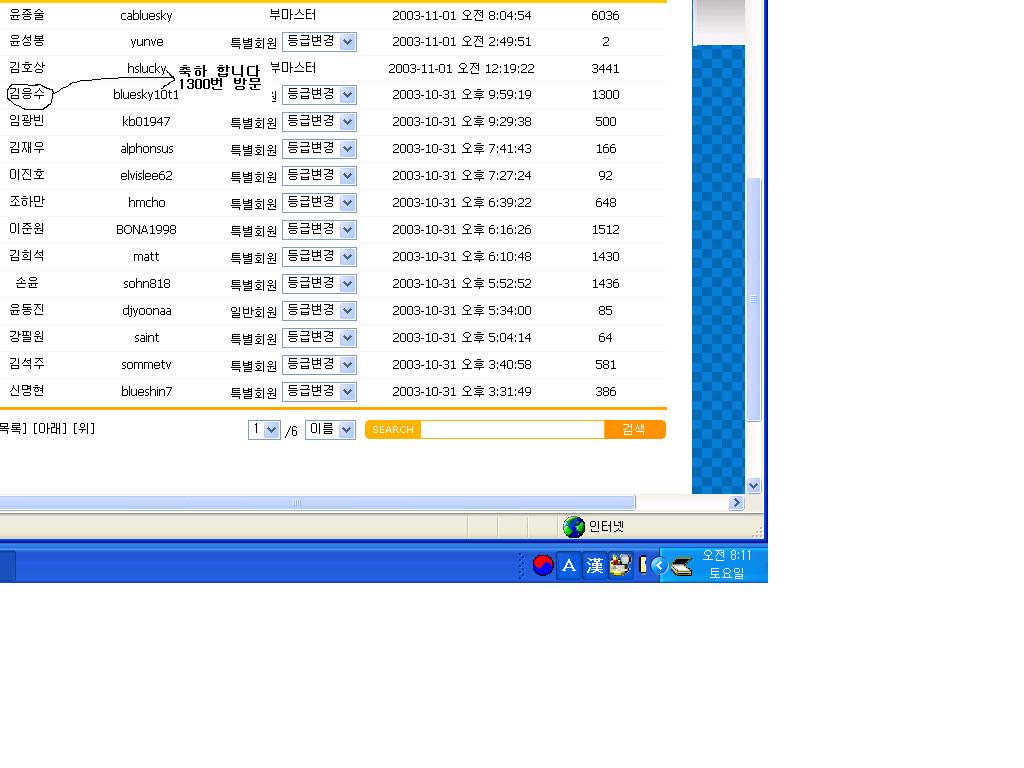Click the orange 검색 search button
The height and width of the screenshot is (768, 1024).
coord(634,430)
